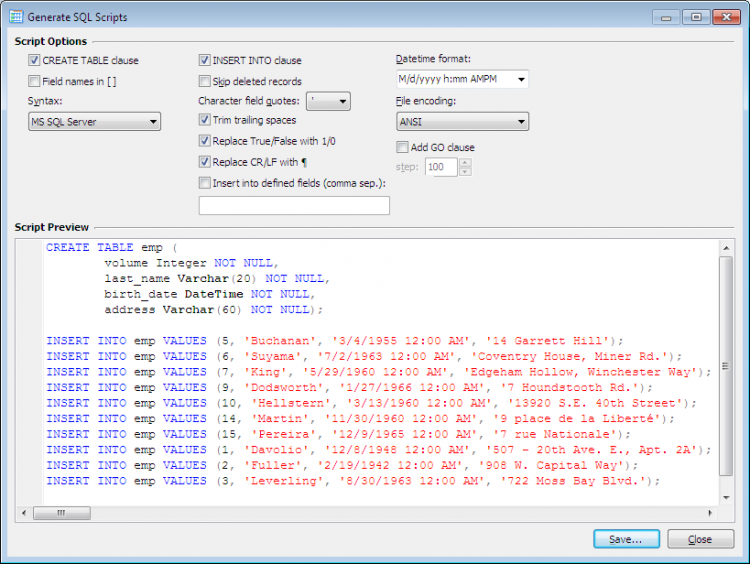Click the 'Hellstern' INSERT row

[372, 403]
